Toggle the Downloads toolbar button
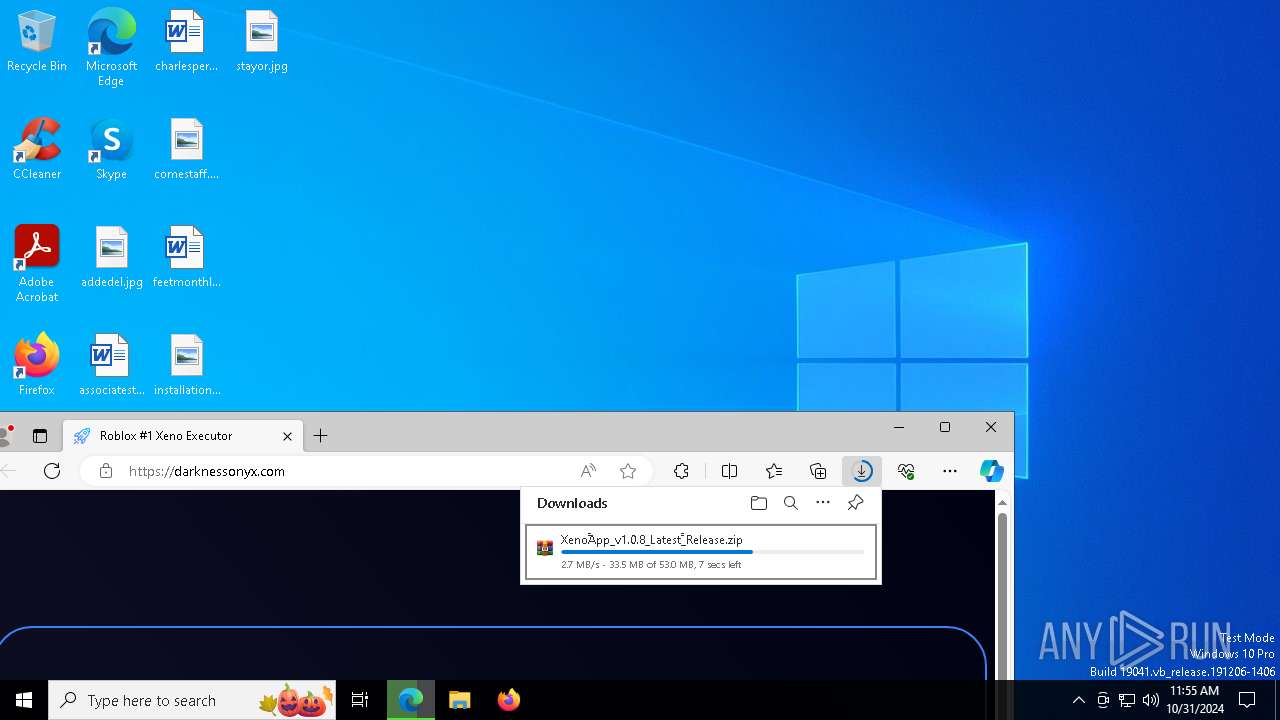The width and height of the screenshot is (1280, 720). 862,471
